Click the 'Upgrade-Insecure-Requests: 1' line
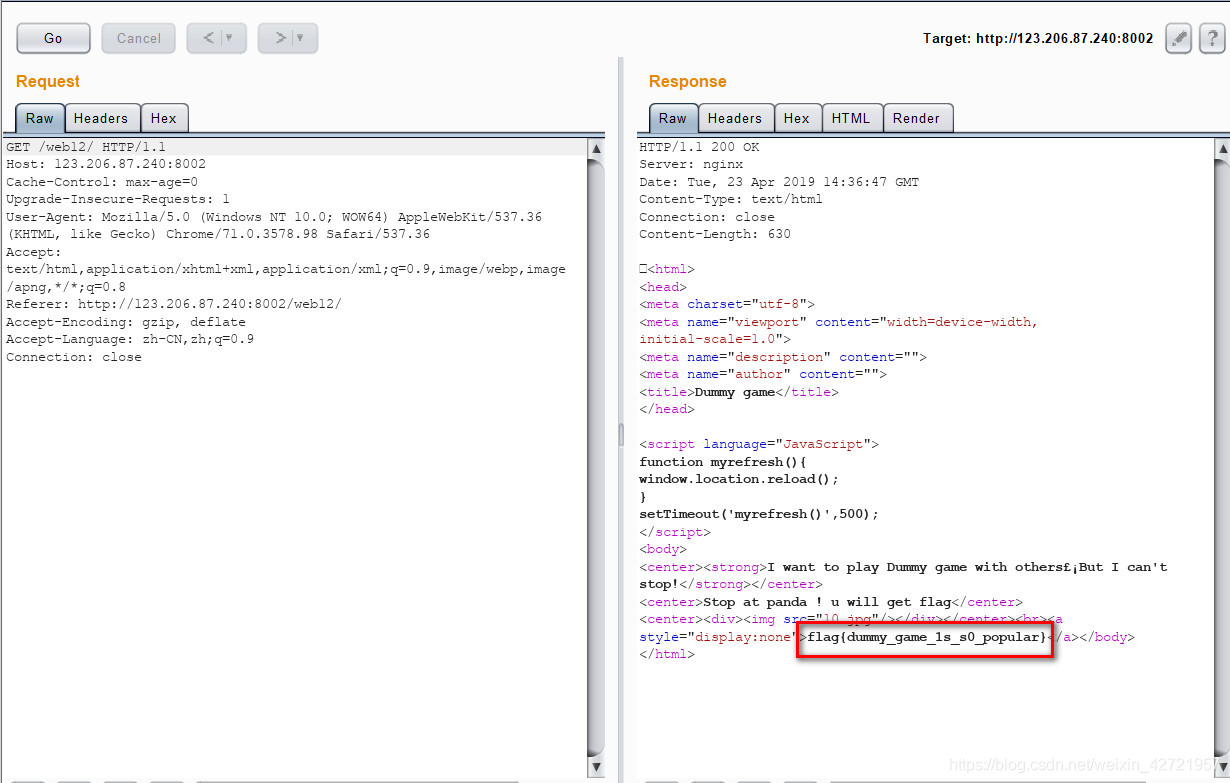This screenshot has width=1230, height=783. (x=118, y=199)
